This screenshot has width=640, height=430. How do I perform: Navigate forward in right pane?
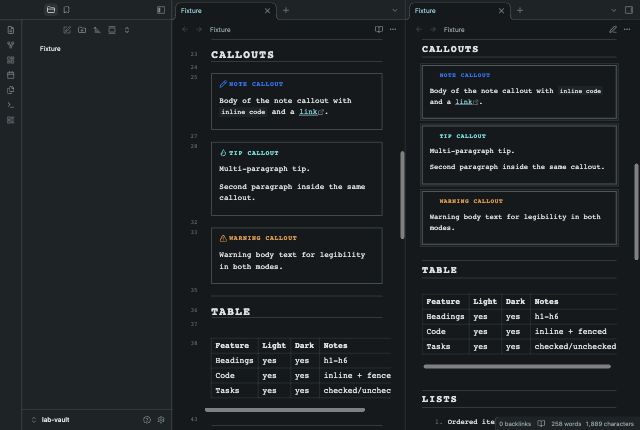(433, 29)
